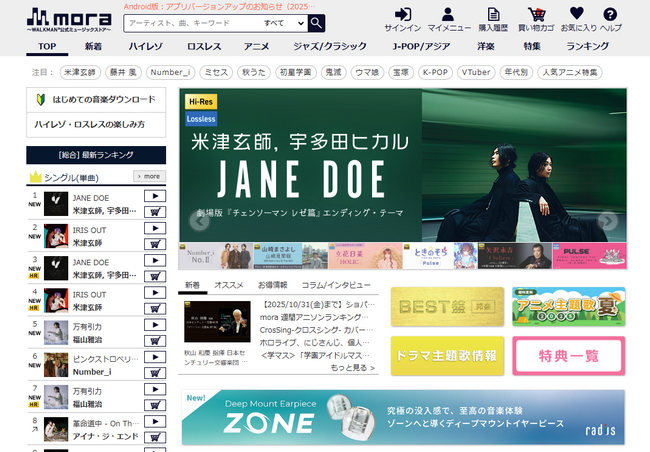Click K-POP featured tag
The image size is (650, 452).
pyautogui.click(x=435, y=72)
